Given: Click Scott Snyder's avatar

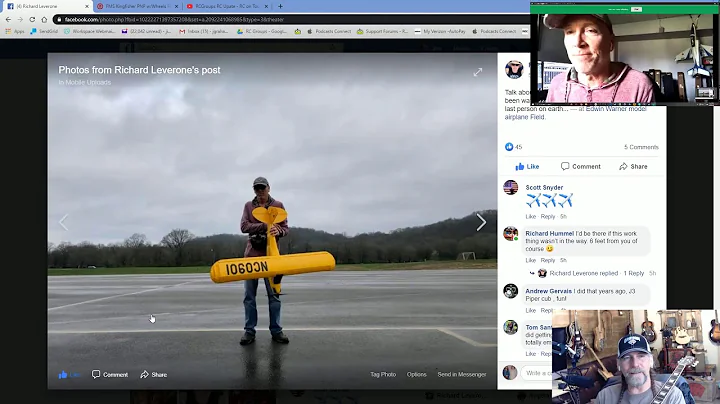Looking at the screenshot, I should click(x=511, y=187).
